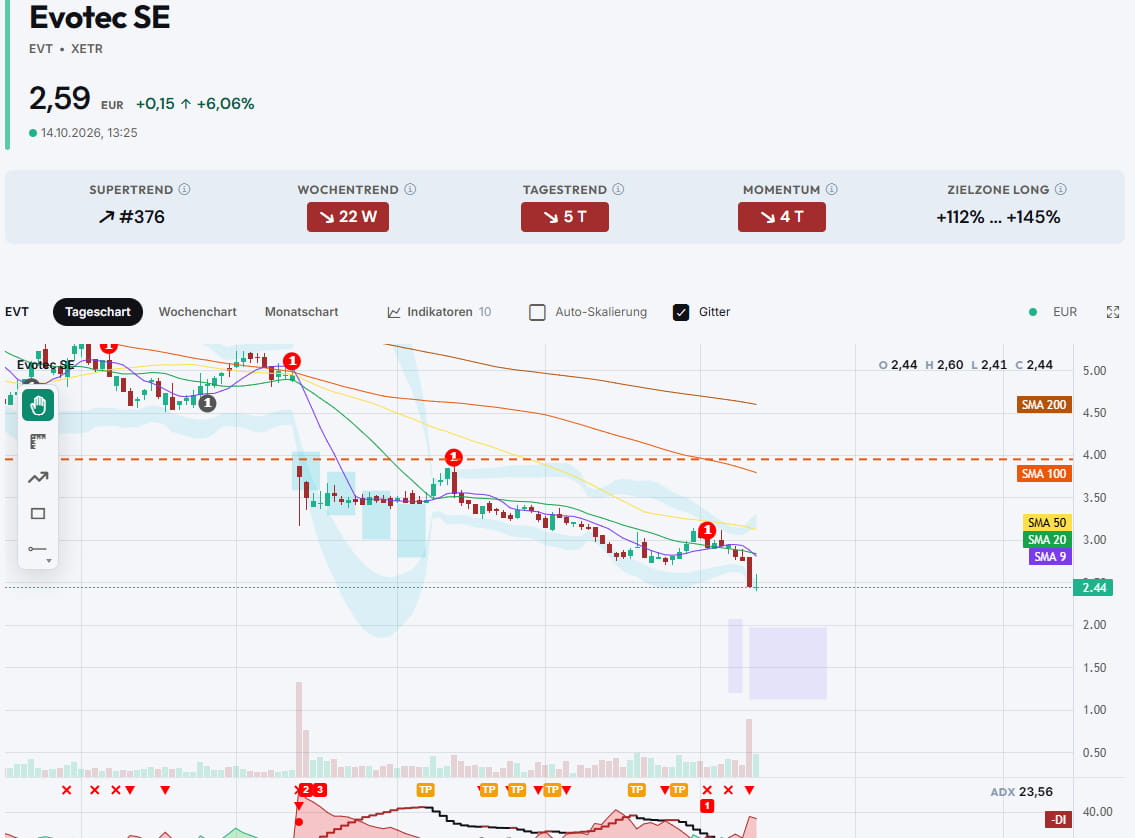
Task: Click the red badge numbered 3
Action: (x=319, y=790)
